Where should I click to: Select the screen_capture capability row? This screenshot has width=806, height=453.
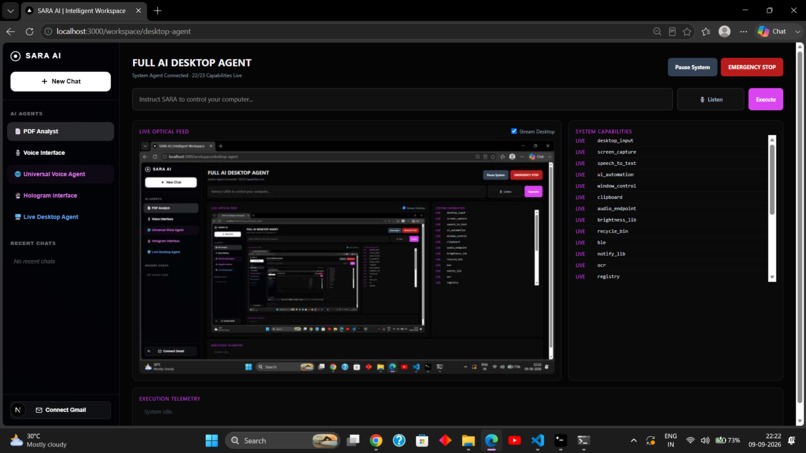[668, 152]
